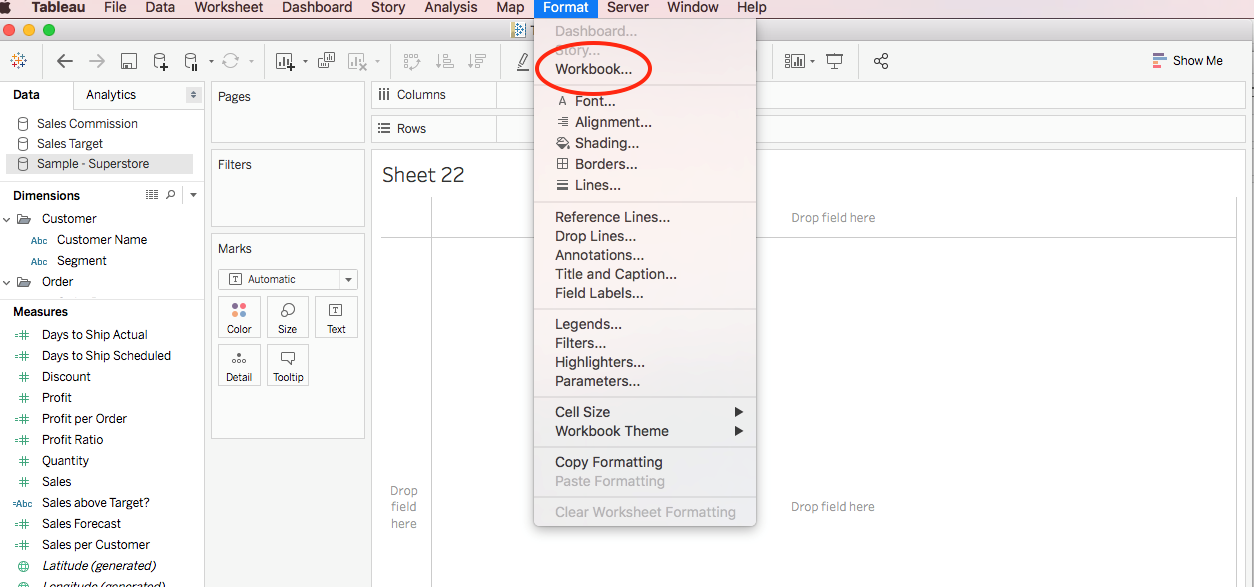Open the Color marks card
Image resolution: width=1254 pixels, height=587 pixels.
239,316
